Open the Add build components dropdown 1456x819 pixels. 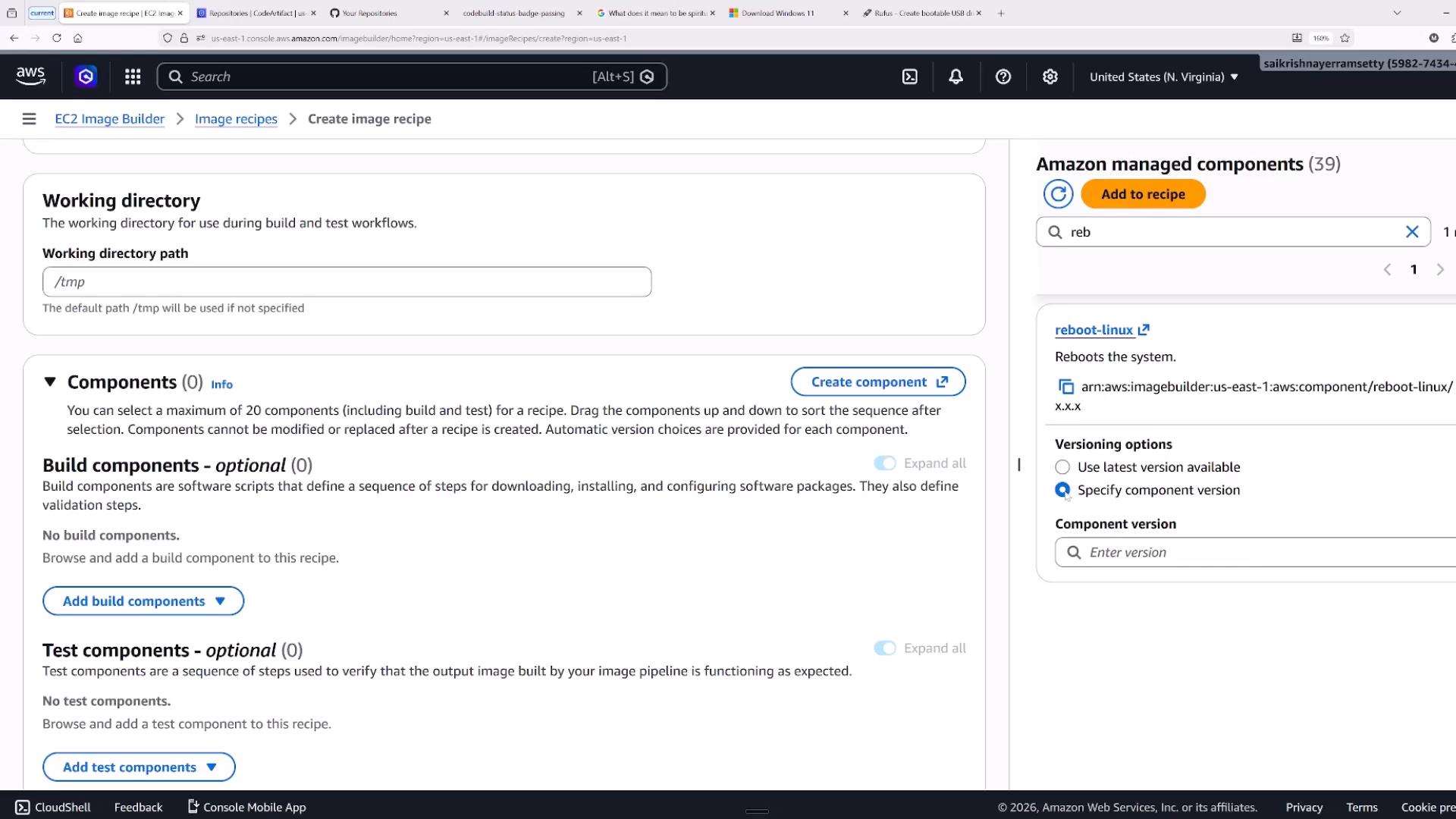point(143,601)
